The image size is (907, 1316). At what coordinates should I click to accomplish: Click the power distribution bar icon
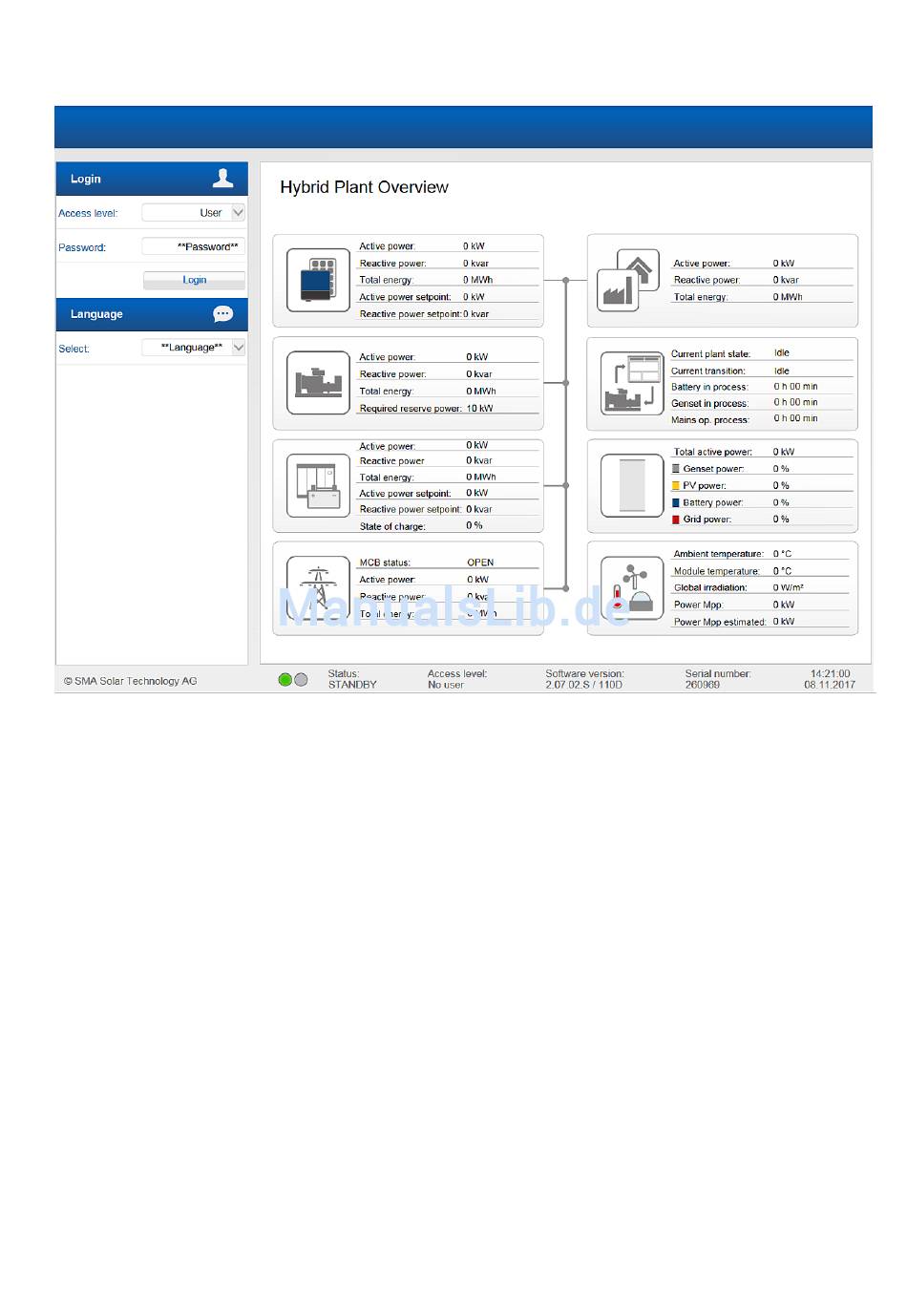tap(632, 485)
